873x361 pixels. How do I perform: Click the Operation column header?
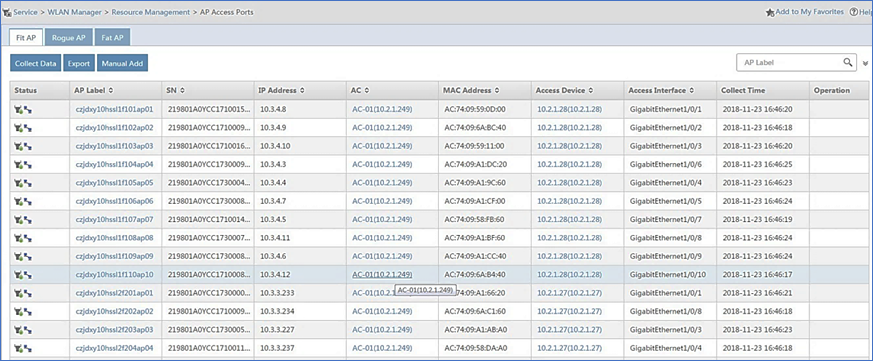pos(832,90)
